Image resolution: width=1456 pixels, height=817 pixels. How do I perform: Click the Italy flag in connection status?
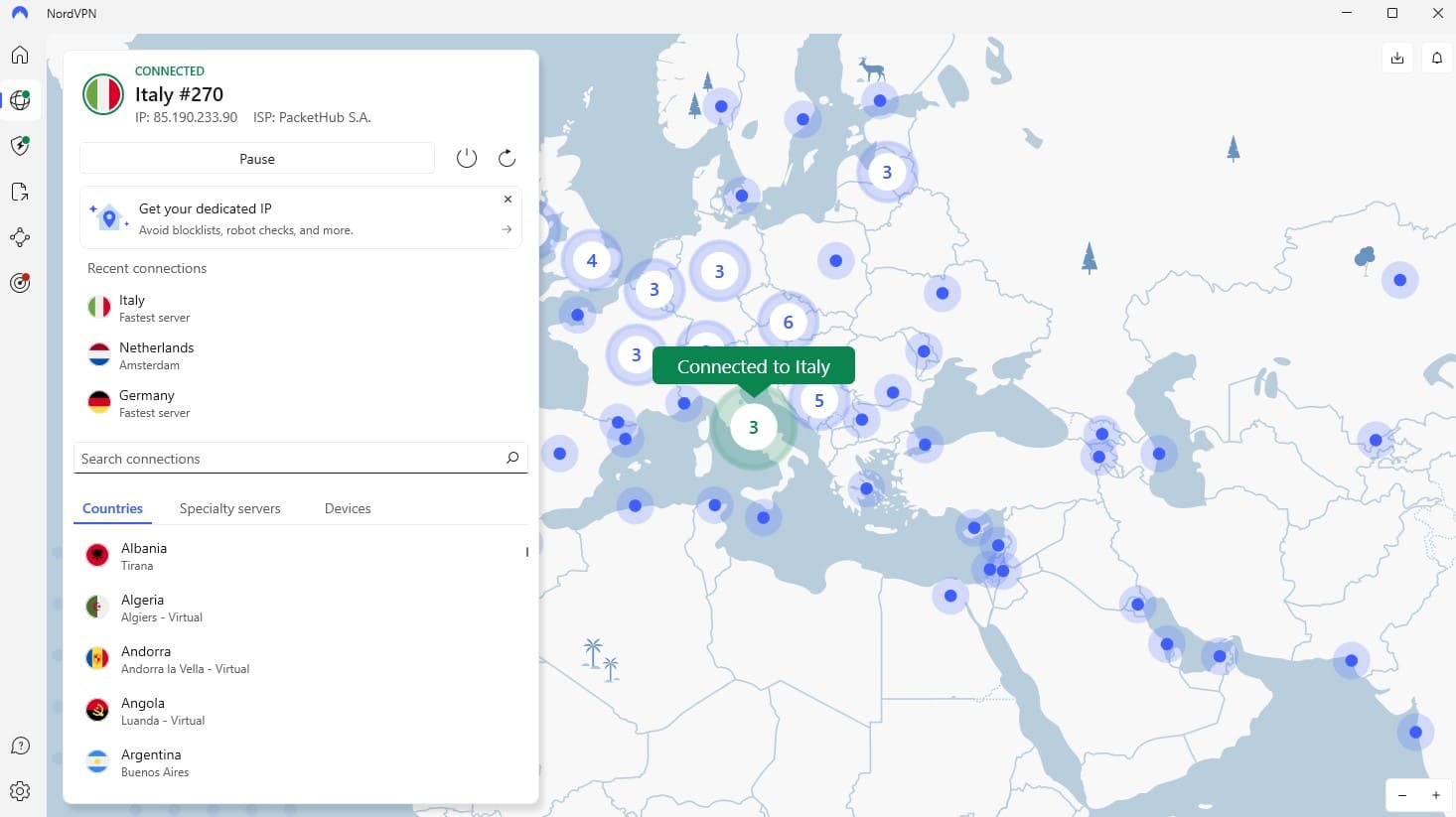pyautogui.click(x=103, y=94)
